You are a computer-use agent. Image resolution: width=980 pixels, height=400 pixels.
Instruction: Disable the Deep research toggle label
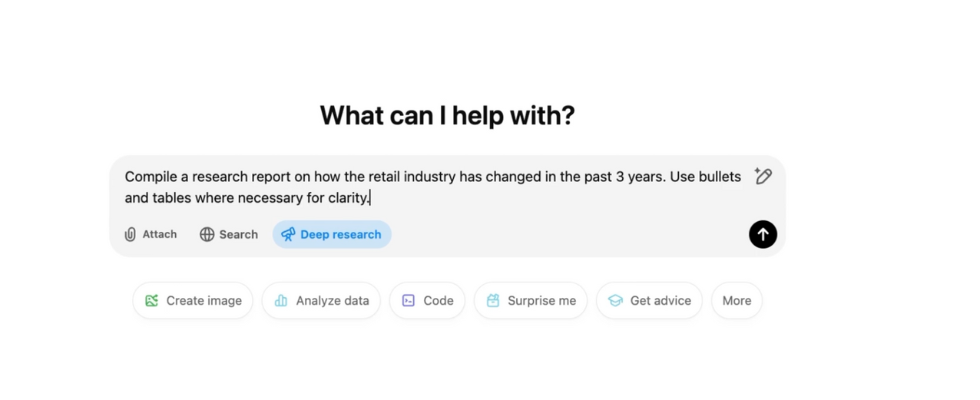[341, 234]
